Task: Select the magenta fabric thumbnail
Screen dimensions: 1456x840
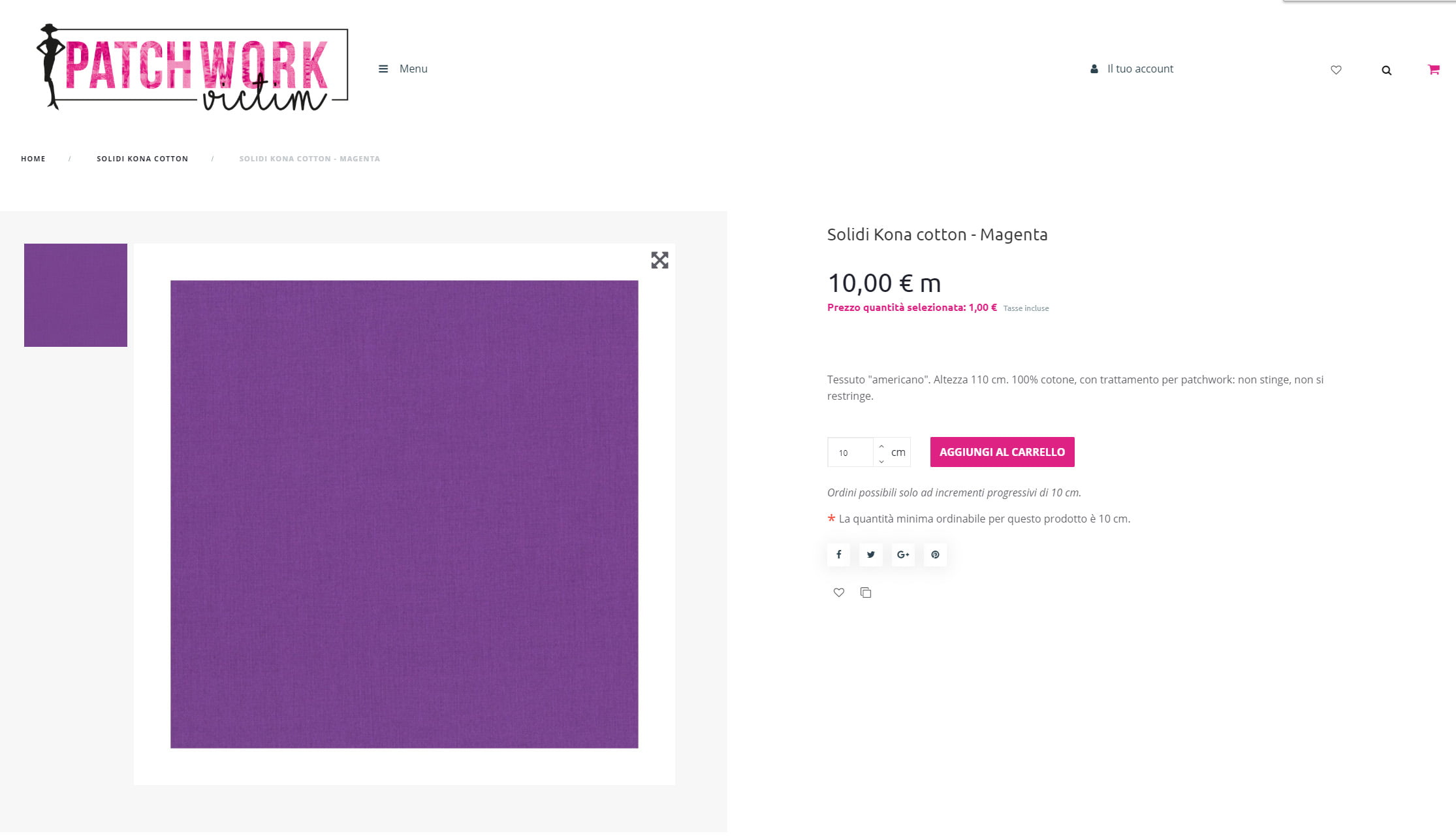Action: (76, 295)
